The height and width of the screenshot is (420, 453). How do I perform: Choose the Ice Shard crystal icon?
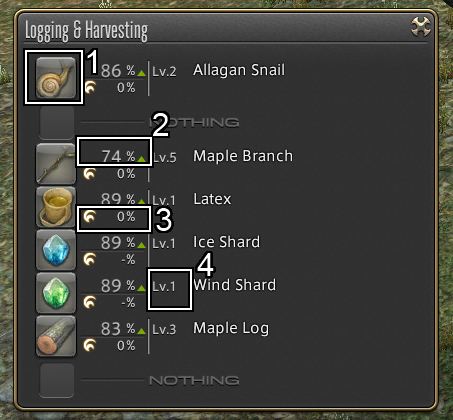(x=56, y=250)
